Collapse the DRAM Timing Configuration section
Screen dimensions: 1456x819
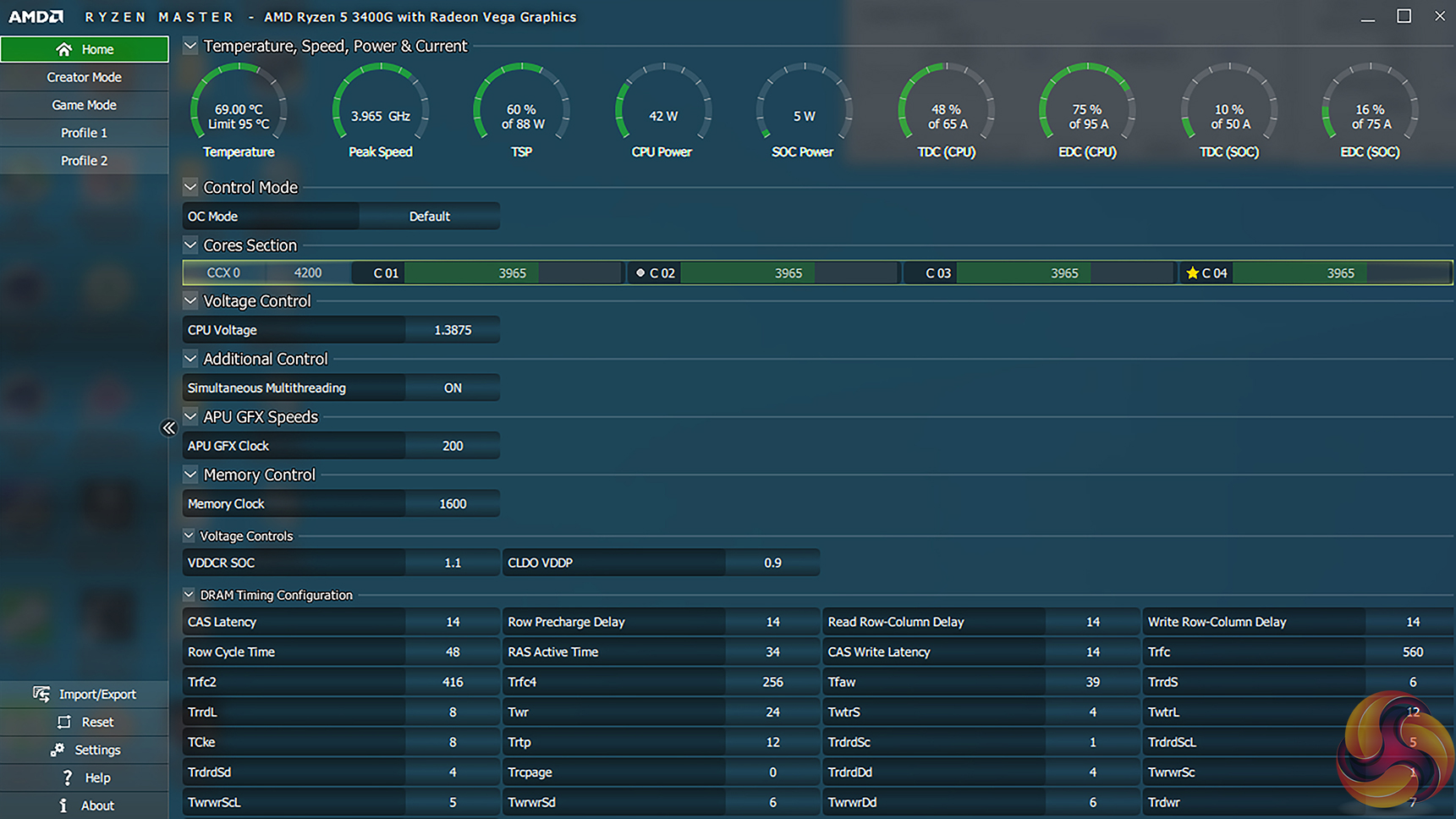(189, 595)
